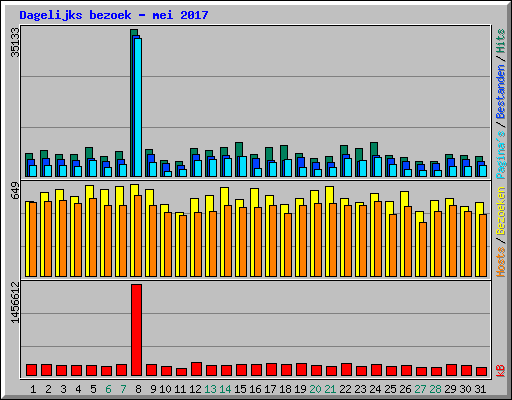The image size is (512, 400).
Task: Click the red KB bar for day 1
Action: point(31,370)
